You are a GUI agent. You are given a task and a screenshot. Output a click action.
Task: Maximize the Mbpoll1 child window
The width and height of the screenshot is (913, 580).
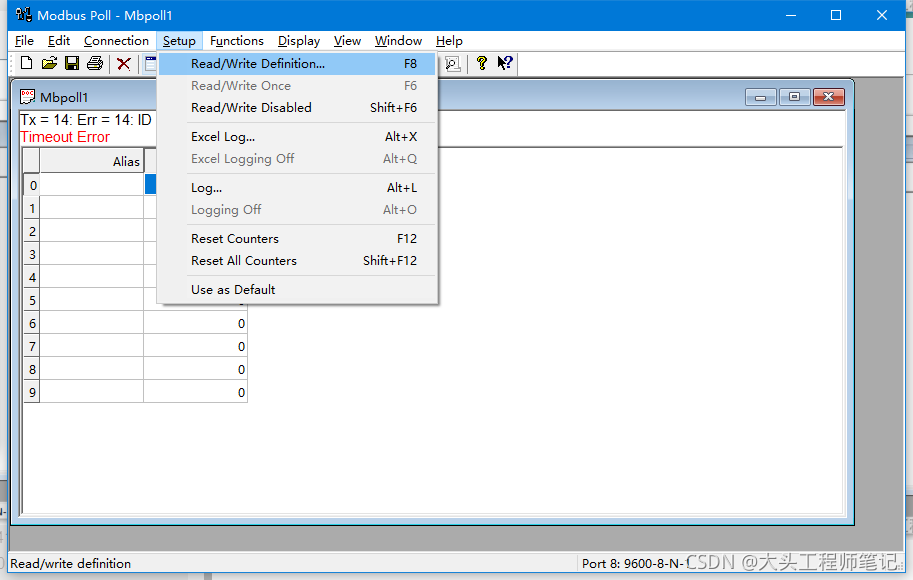coord(794,97)
